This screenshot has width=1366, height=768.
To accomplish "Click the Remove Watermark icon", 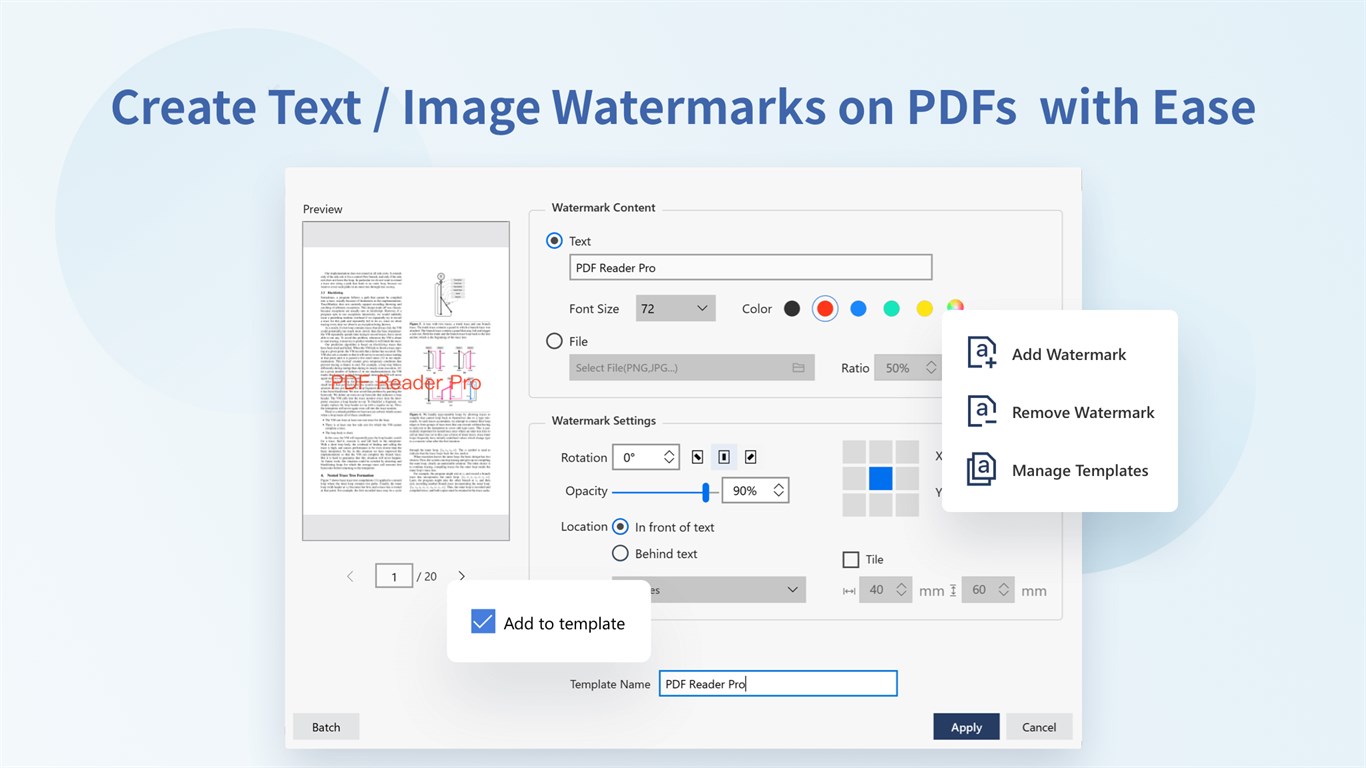I will (982, 411).
